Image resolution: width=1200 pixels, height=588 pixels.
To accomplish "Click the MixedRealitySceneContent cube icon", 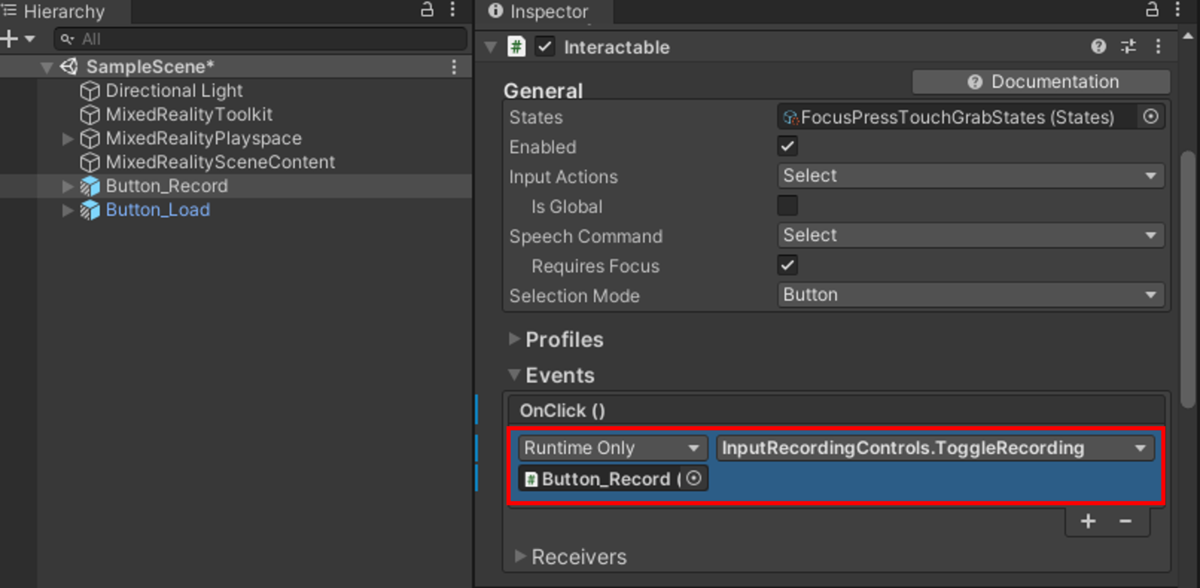I will click(x=90, y=162).
